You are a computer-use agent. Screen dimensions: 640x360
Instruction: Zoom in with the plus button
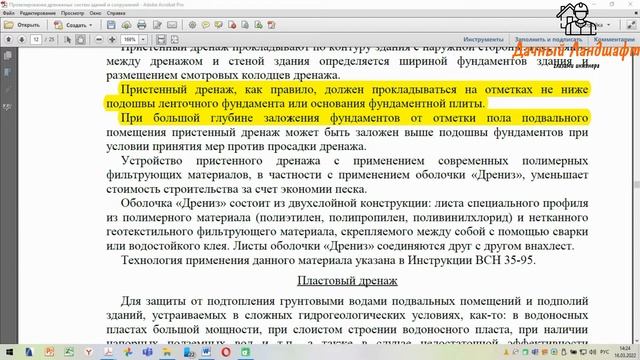coord(112,40)
